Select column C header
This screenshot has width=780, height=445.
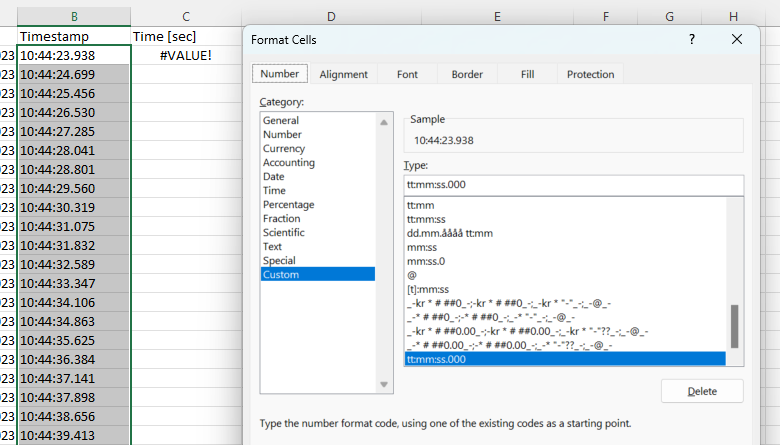186,16
